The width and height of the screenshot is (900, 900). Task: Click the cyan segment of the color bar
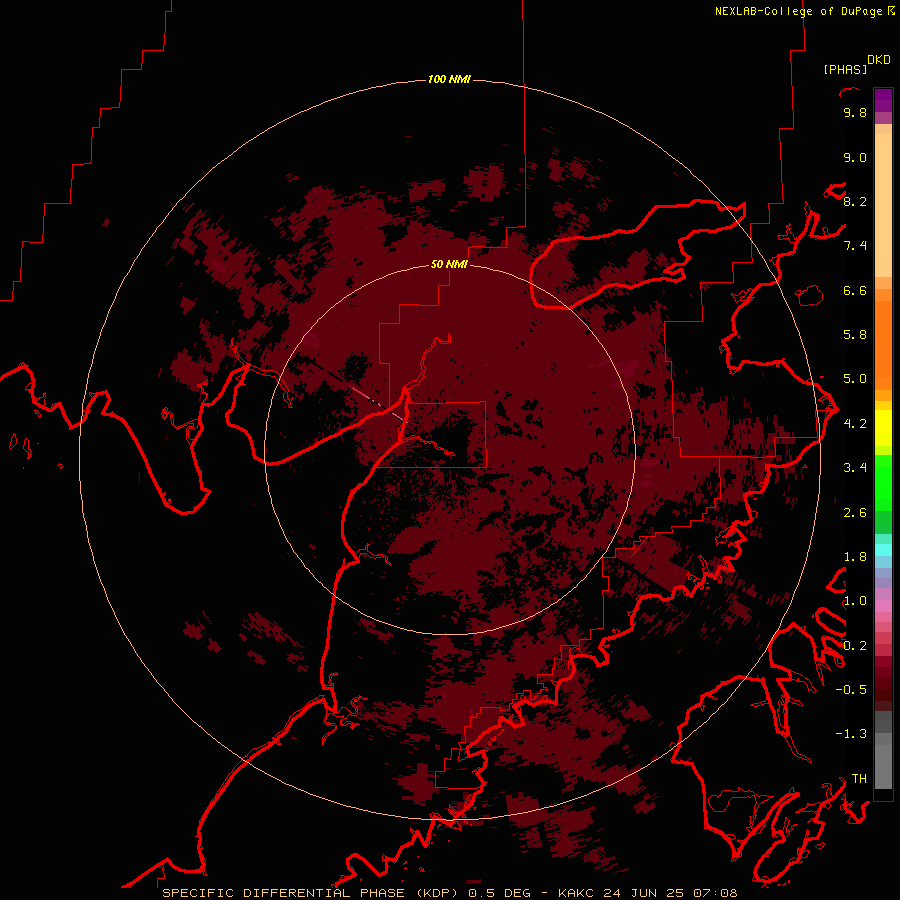click(x=883, y=550)
